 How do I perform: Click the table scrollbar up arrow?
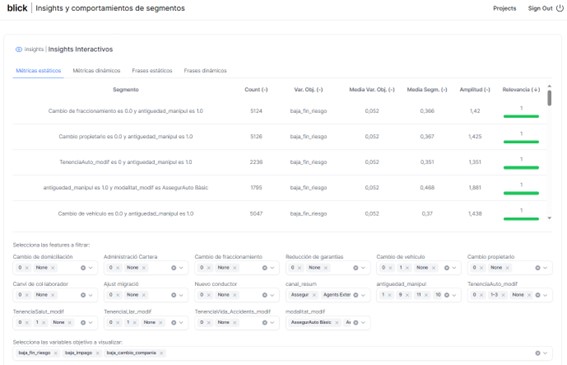[x=549, y=86]
